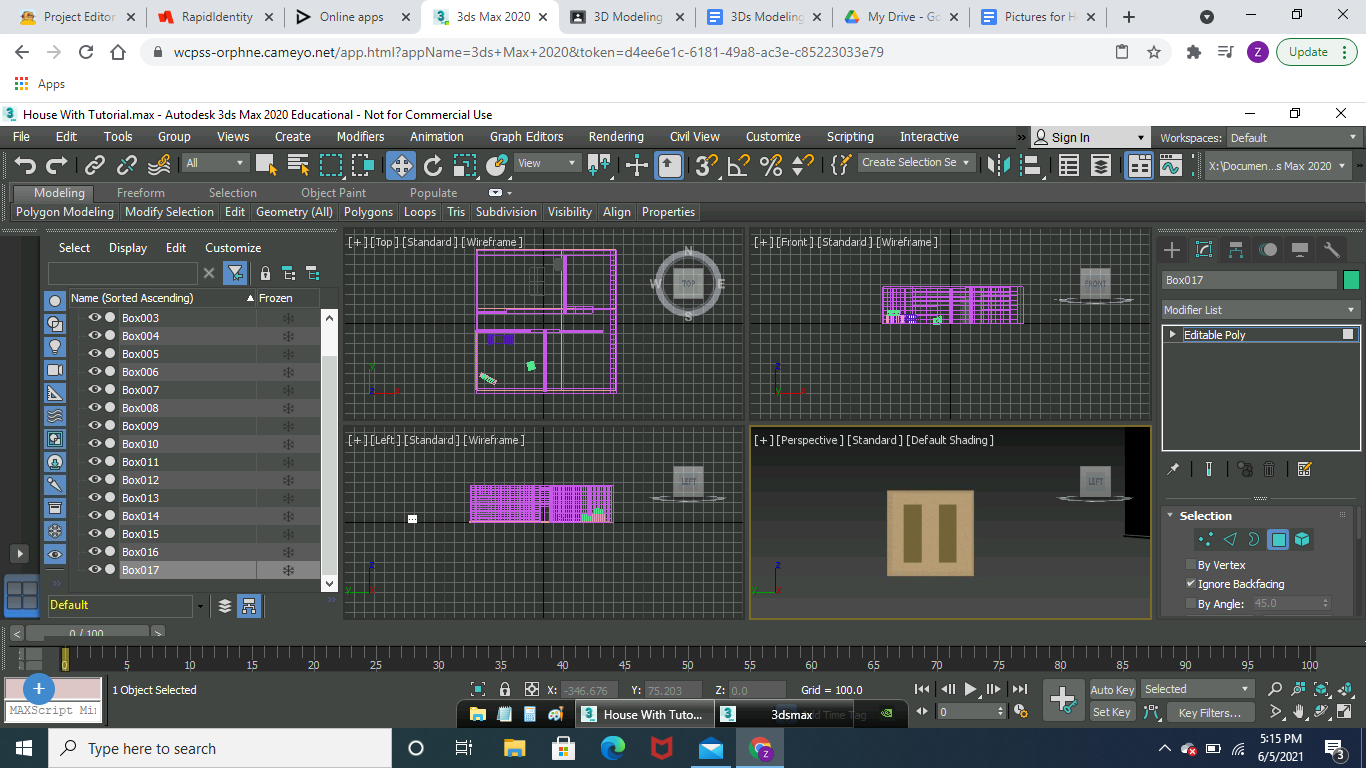This screenshot has width=1366, height=768.
Task: Expand the Editable Poly stack entry
Action: pos(1173,335)
